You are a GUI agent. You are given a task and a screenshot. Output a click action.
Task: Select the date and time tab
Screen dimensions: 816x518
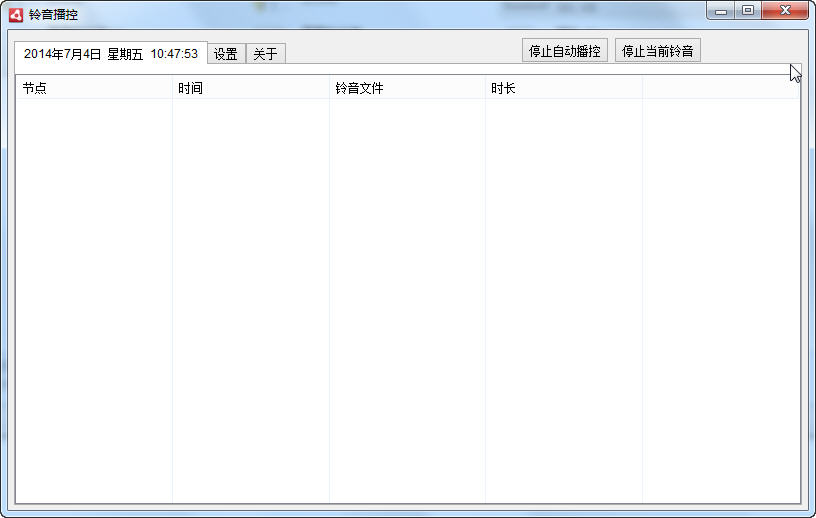(110, 54)
